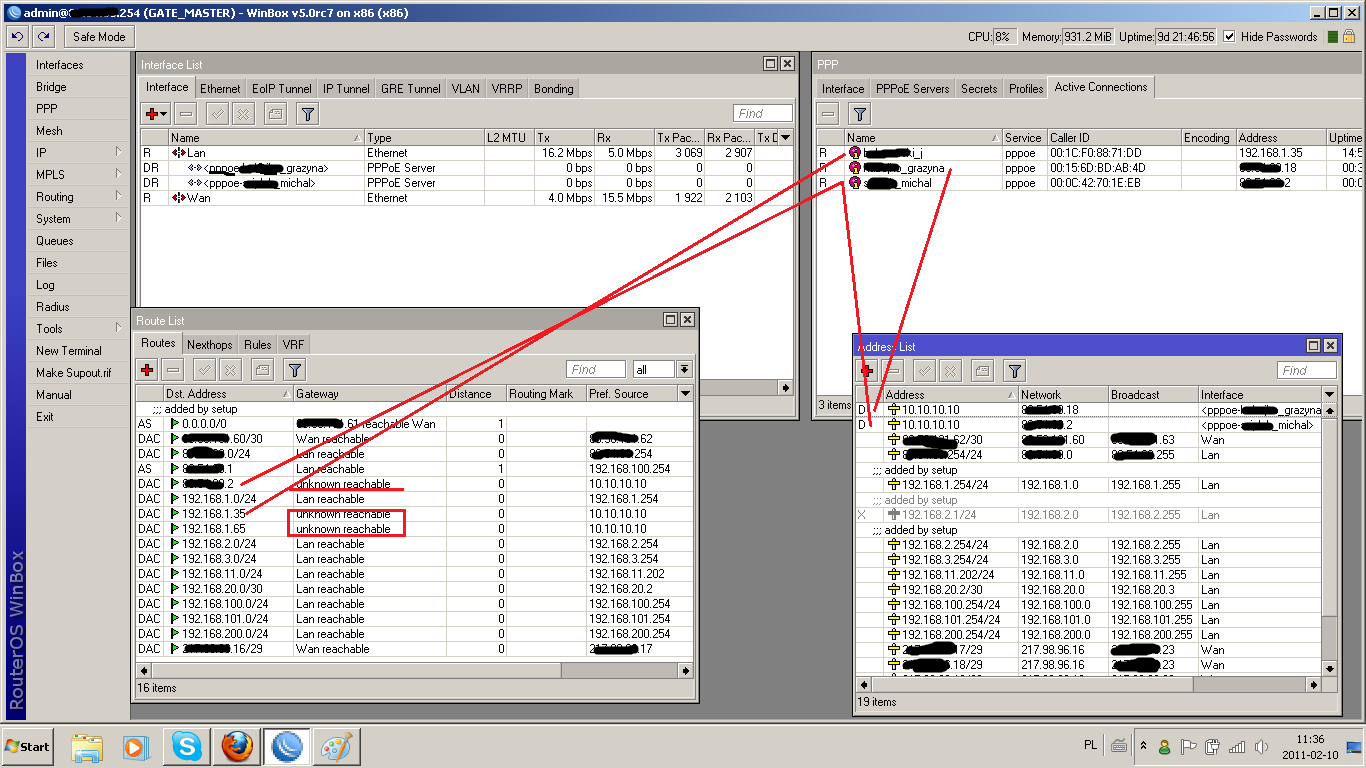
Task: Click the comment button in Route List
Action: (x=261, y=370)
